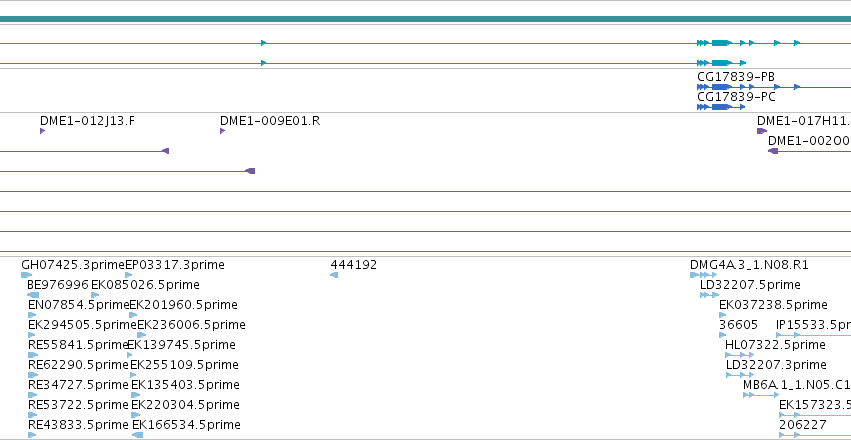
Task: Click the EK201960.5prime EST label
Action: [183, 305]
